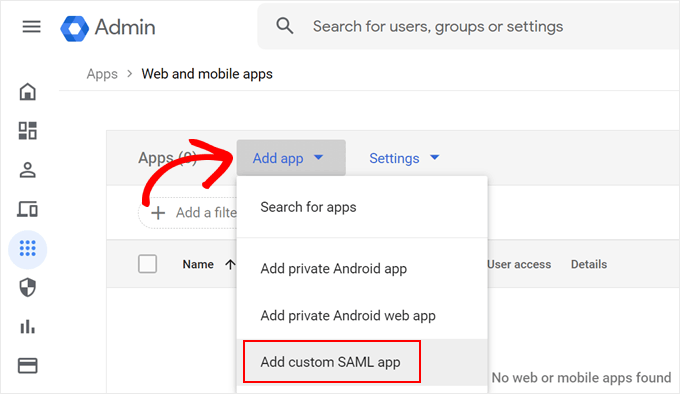
Task: Open Reporting bar chart icon
Action: tap(27, 326)
